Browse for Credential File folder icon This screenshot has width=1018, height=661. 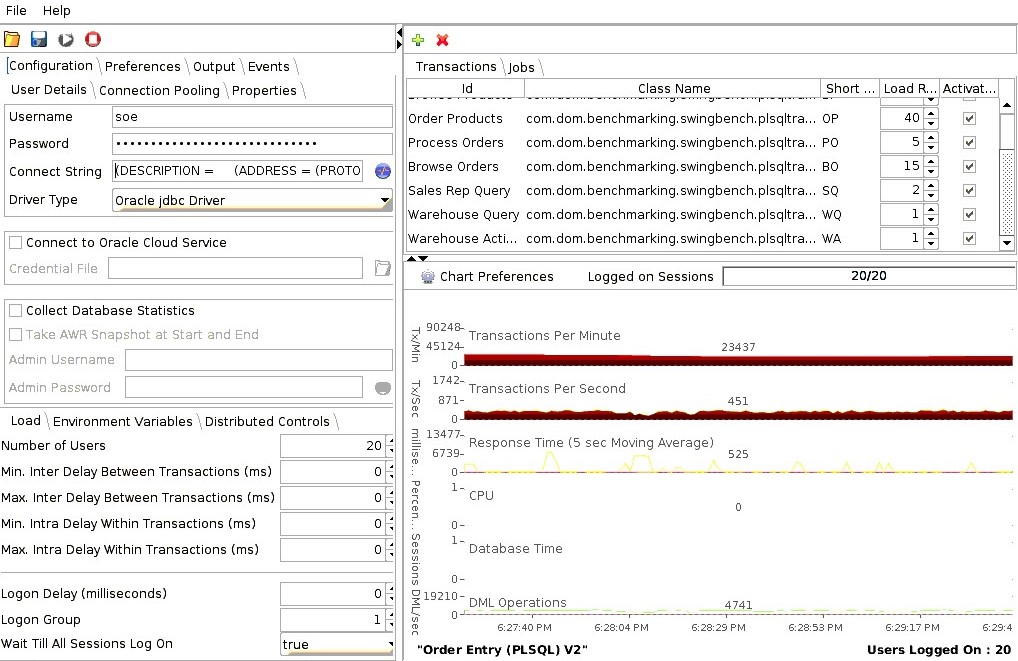click(x=382, y=268)
